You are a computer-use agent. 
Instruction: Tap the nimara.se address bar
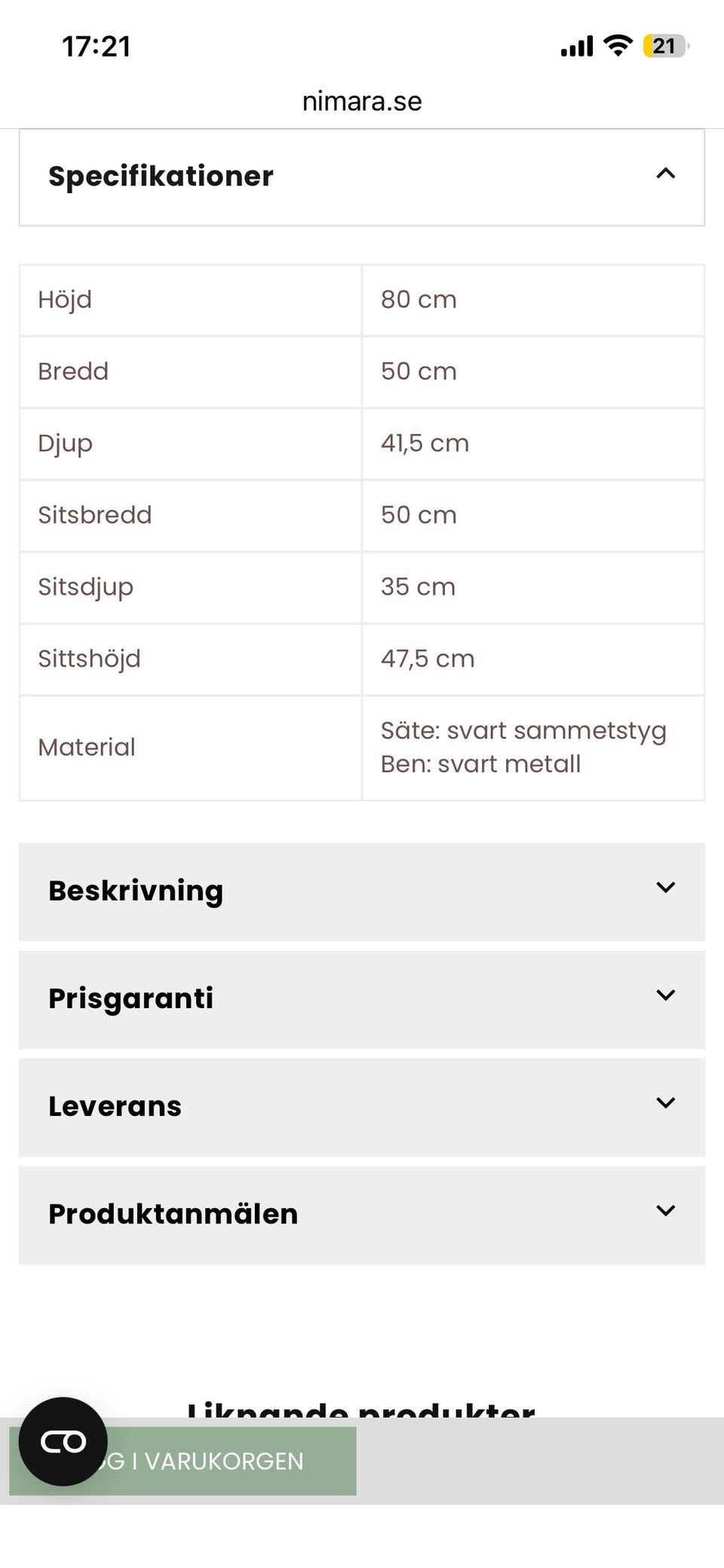pyautogui.click(x=362, y=101)
